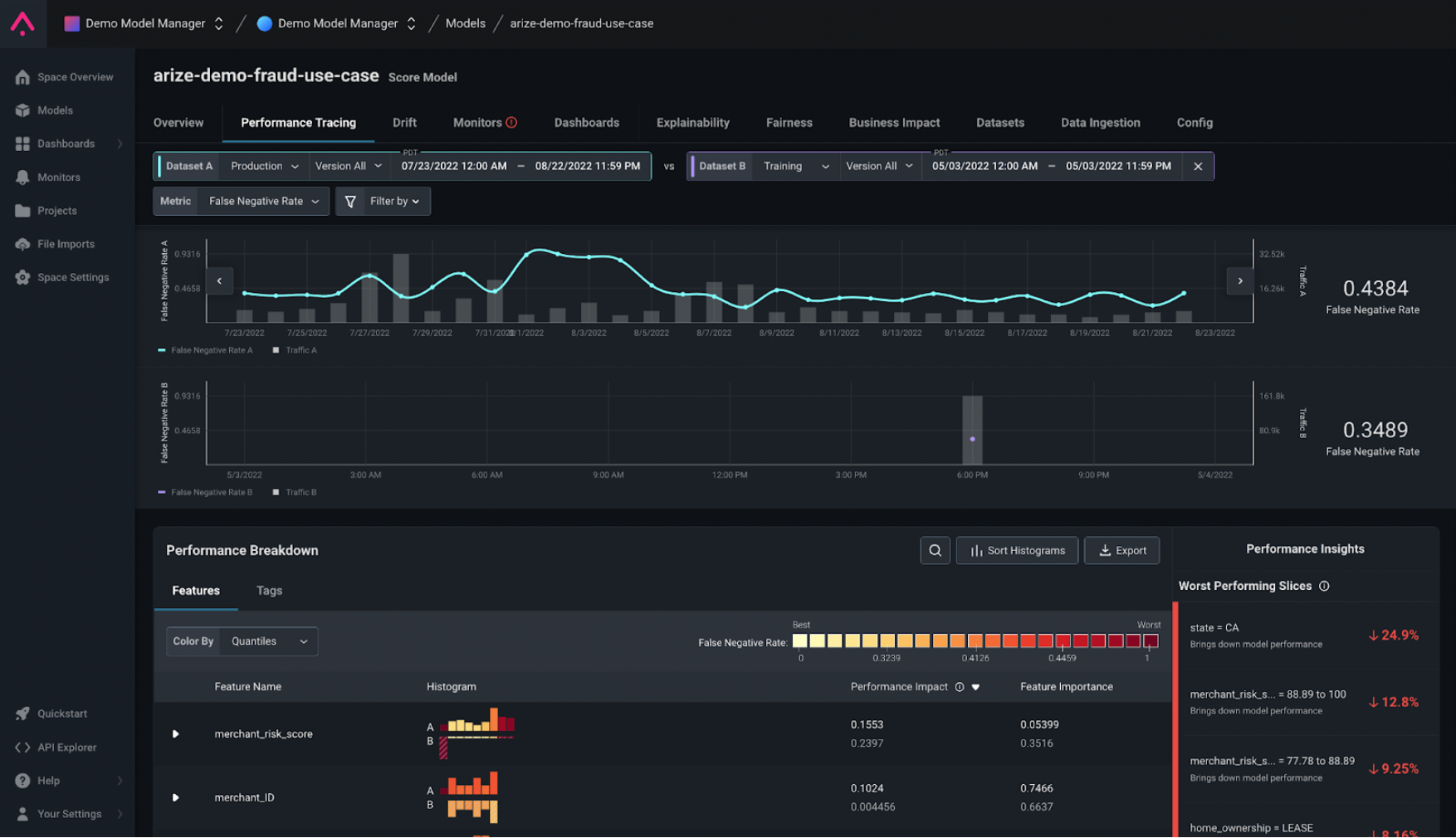Remove the Dataset B comparison

click(1198, 166)
